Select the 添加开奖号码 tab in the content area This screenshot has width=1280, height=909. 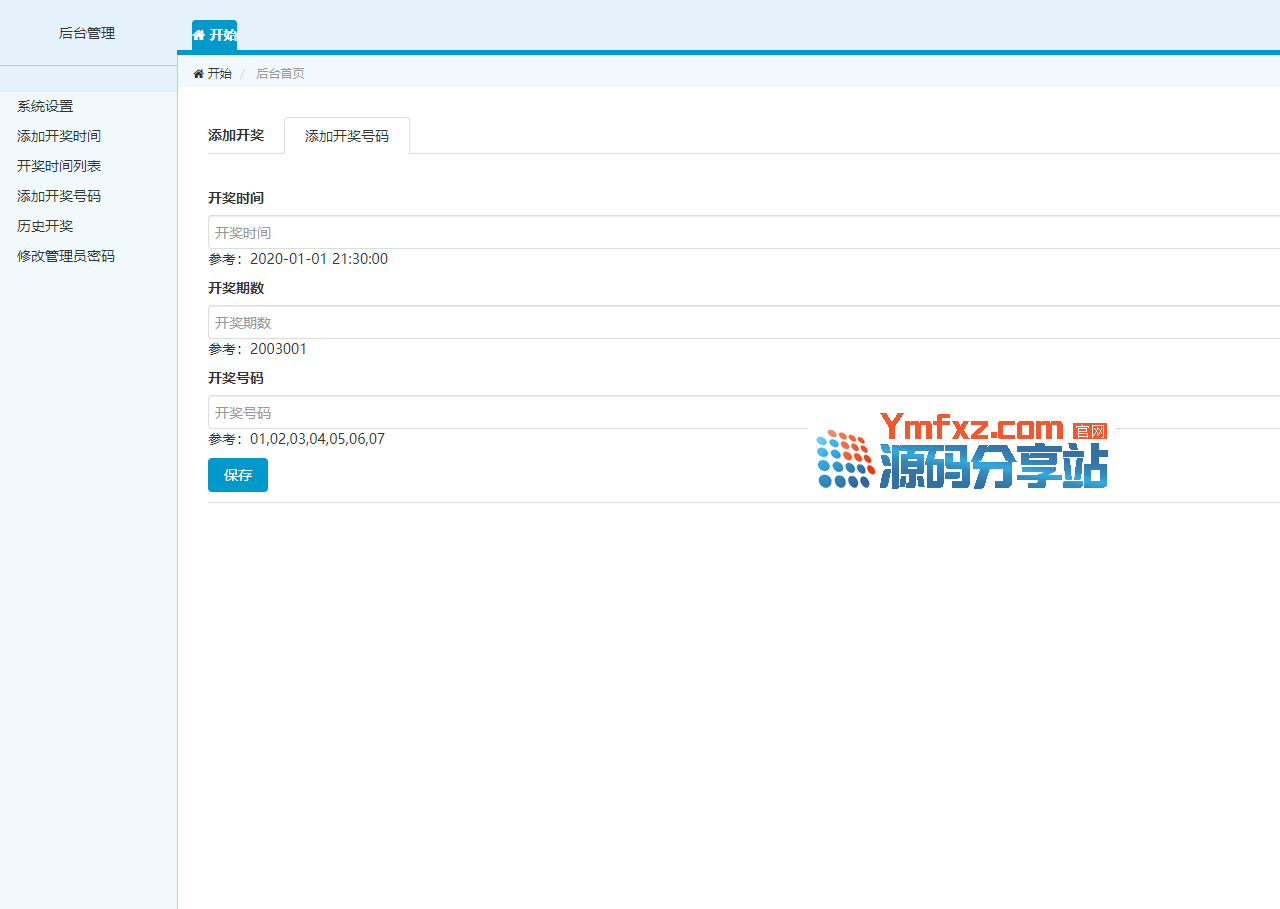pos(347,136)
